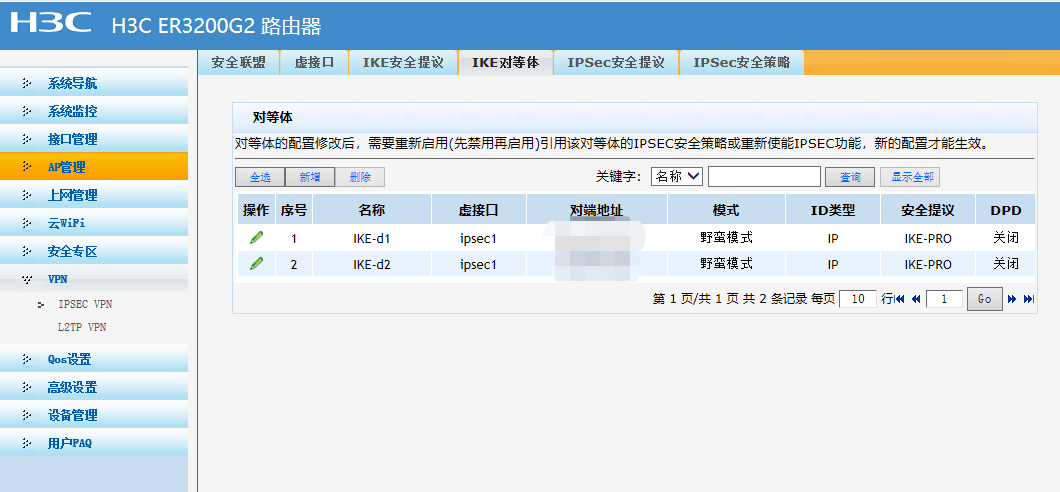Open the L2TP VPN submenu item
1060x492 pixels.
82,327
